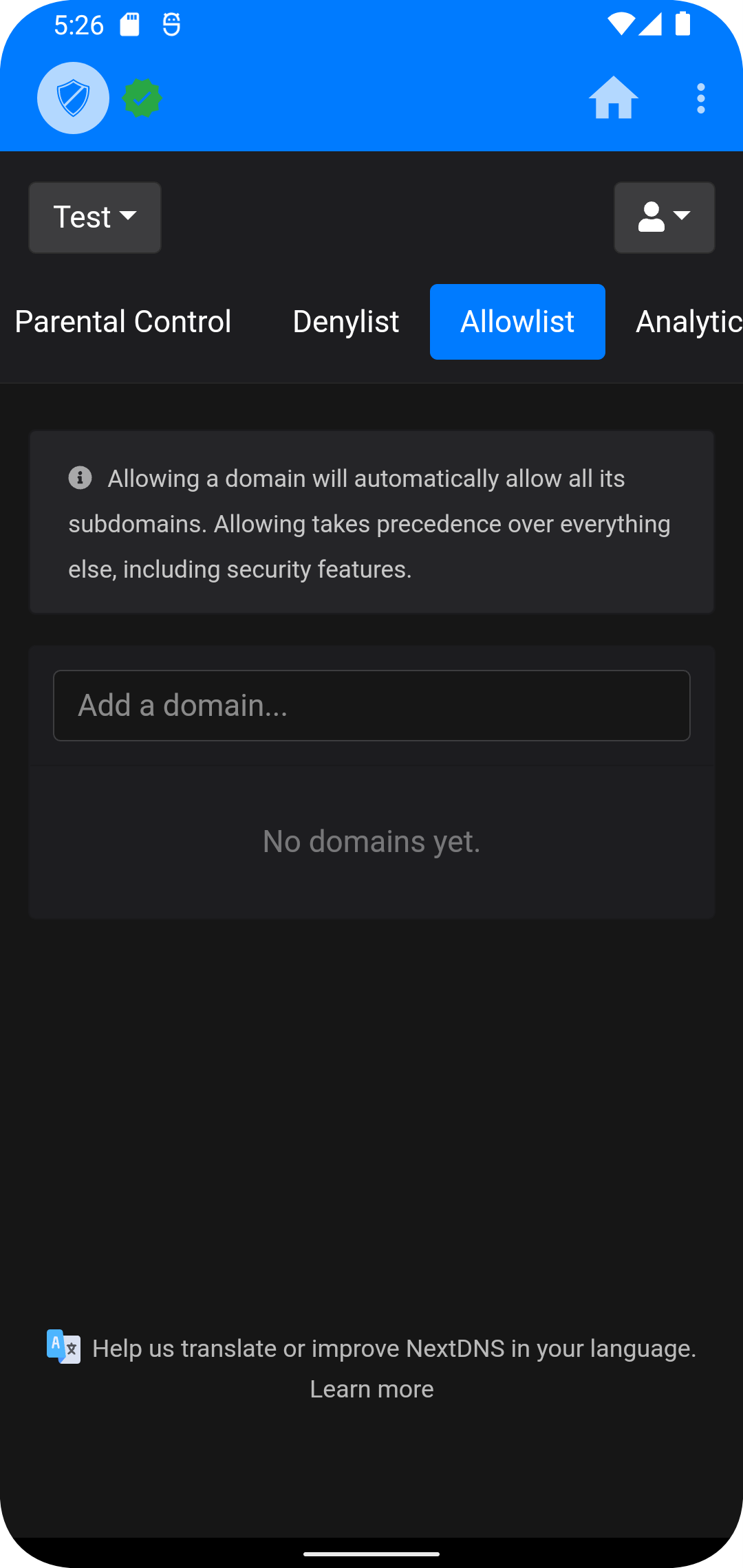Tap the SD card status icon
743x1568 pixels.
tap(130, 25)
